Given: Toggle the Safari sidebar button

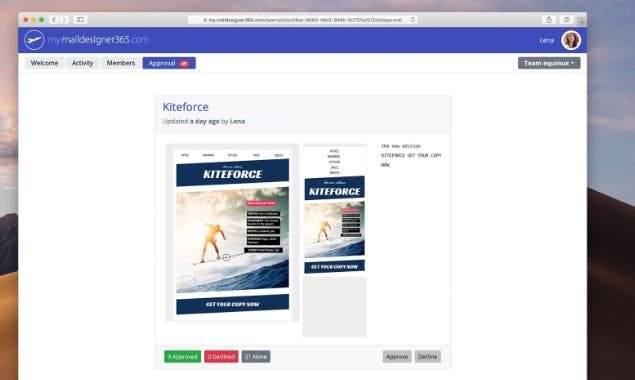Looking at the screenshot, I should [80, 19].
